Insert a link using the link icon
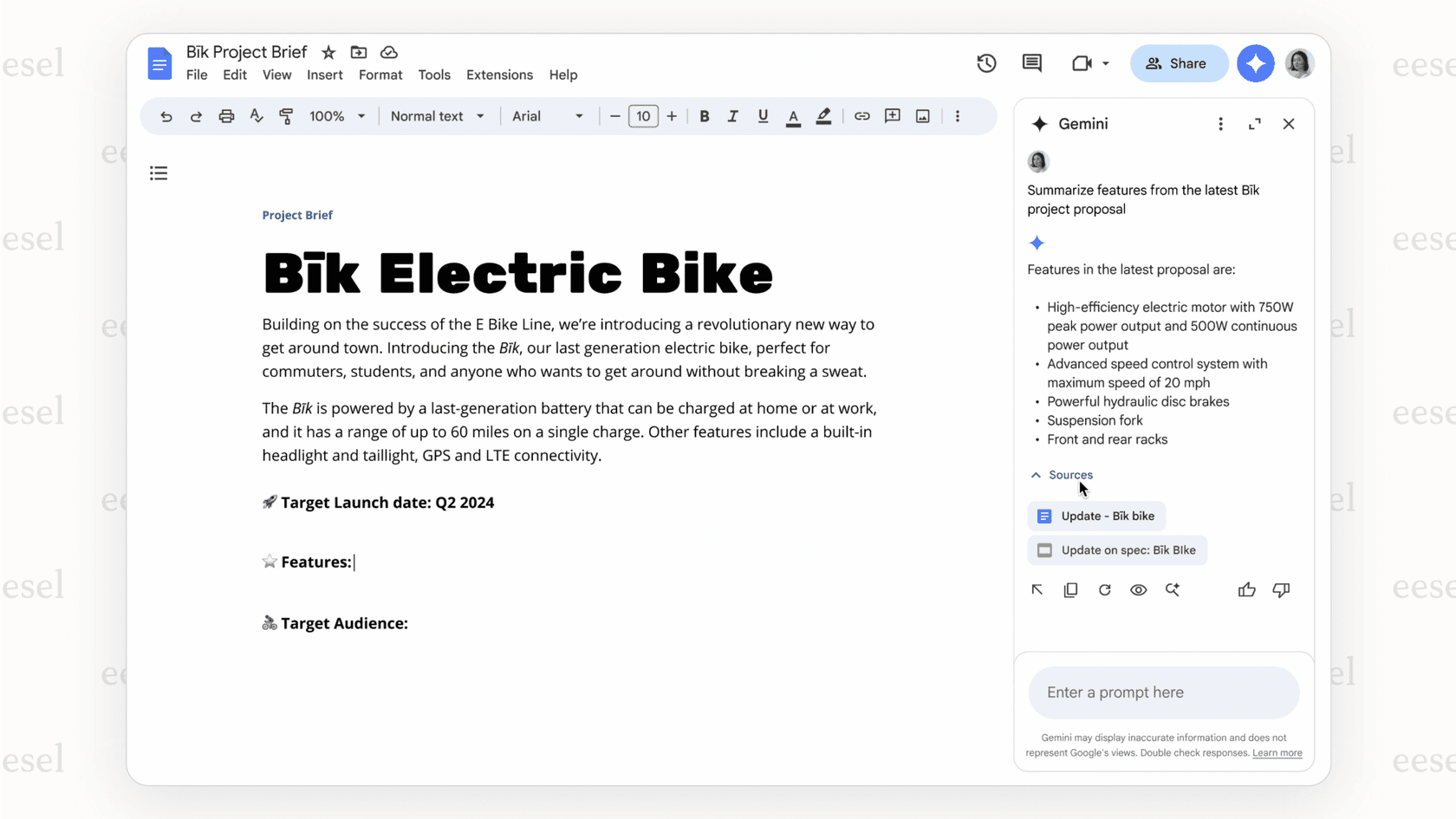The height and width of the screenshot is (819, 1456). [x=861, y=115]
